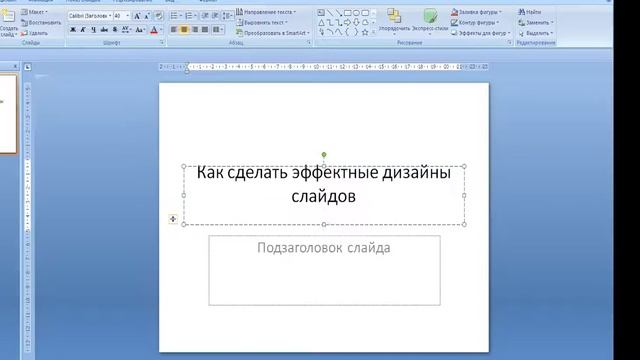Viewport: 640px width, 360px height.
Task: Open the text columns dropdown
Action: pyautogui.click(x=218, y=29)
